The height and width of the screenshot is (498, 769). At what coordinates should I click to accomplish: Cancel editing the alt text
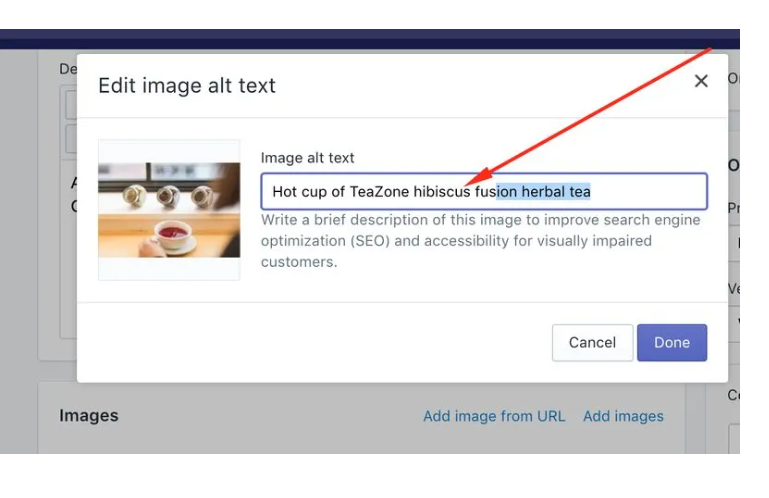click(x=592, y=342)
